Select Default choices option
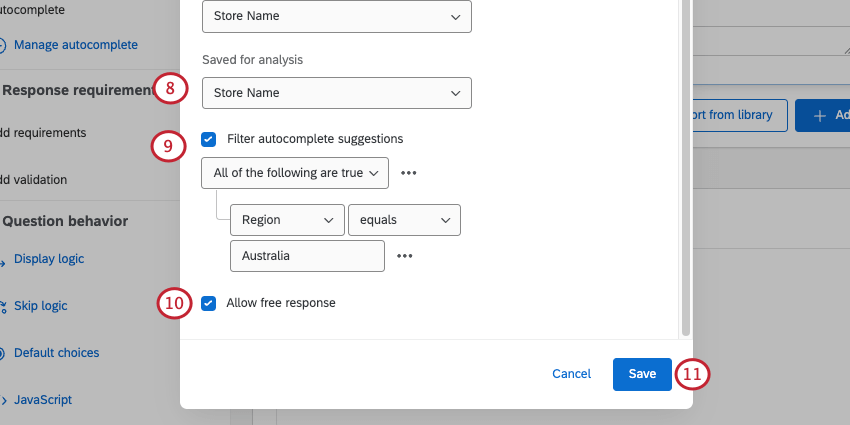 point(56,353)
